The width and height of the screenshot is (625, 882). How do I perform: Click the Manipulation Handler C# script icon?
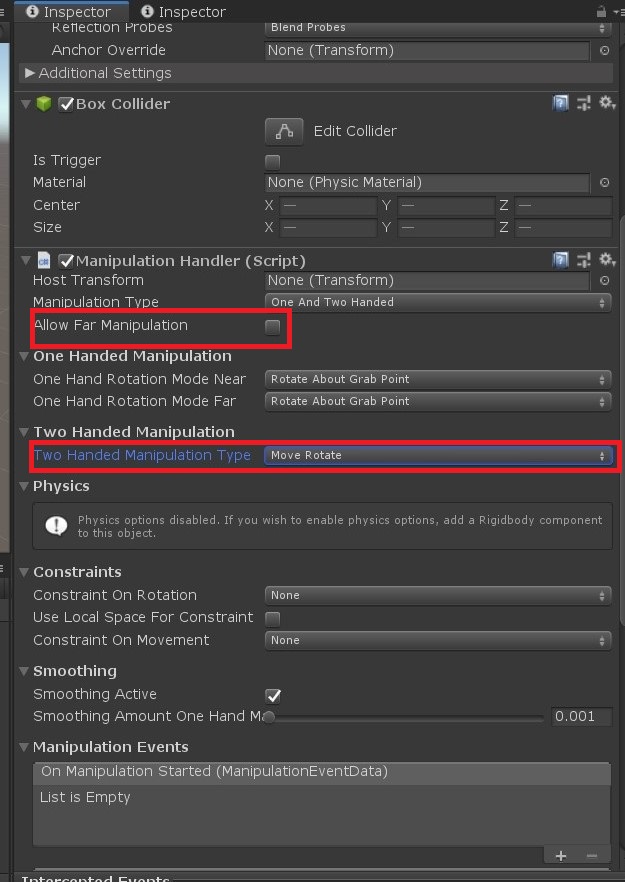point(44,260)
